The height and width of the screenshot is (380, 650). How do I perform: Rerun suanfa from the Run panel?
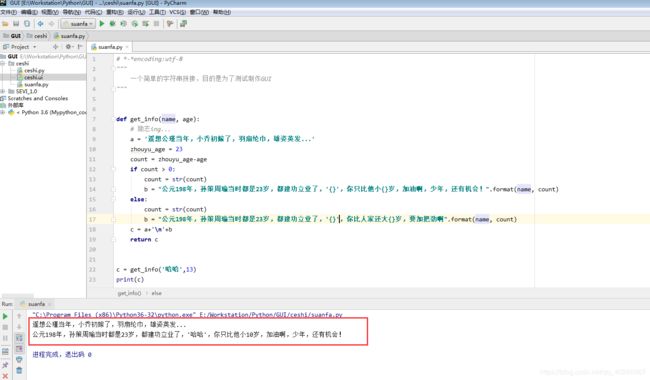pos(5,317)
